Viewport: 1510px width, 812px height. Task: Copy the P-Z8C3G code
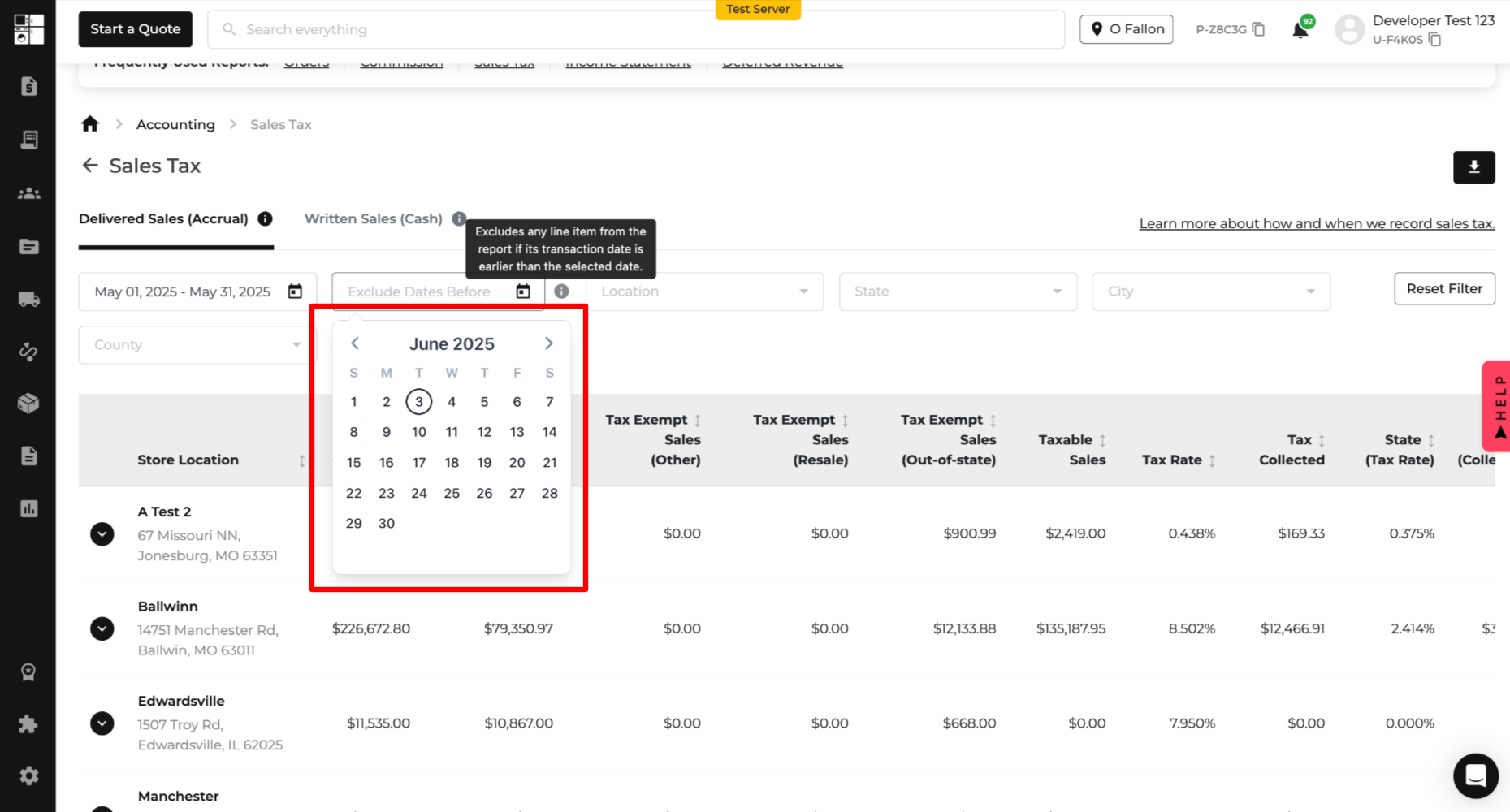coord(1258,29)
